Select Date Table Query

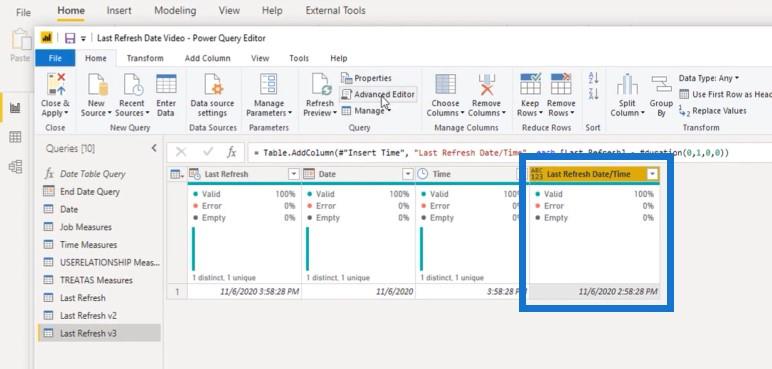pyautogui.click(x=99, y=174)
